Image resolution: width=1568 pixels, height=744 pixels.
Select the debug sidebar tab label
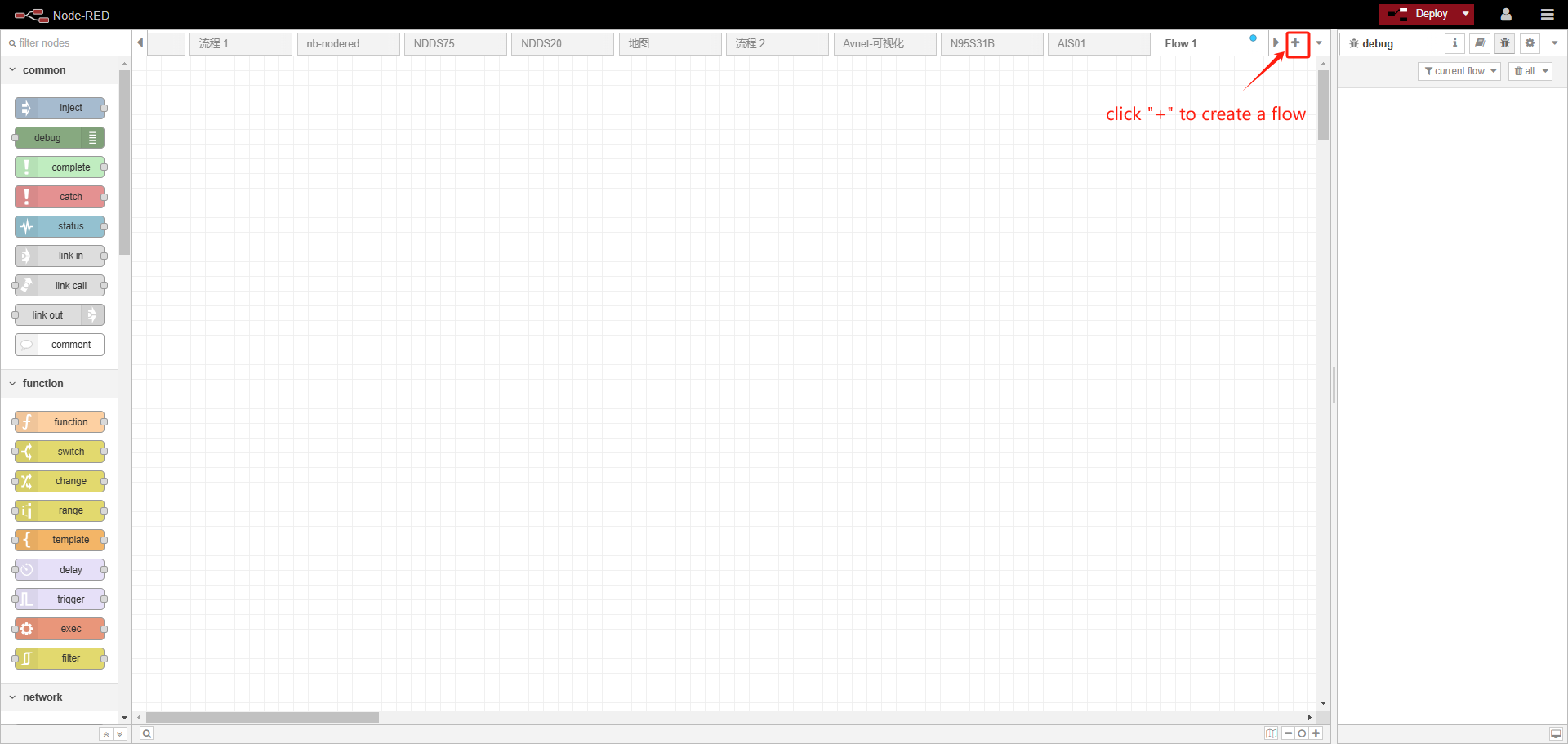coord(1388,44)
